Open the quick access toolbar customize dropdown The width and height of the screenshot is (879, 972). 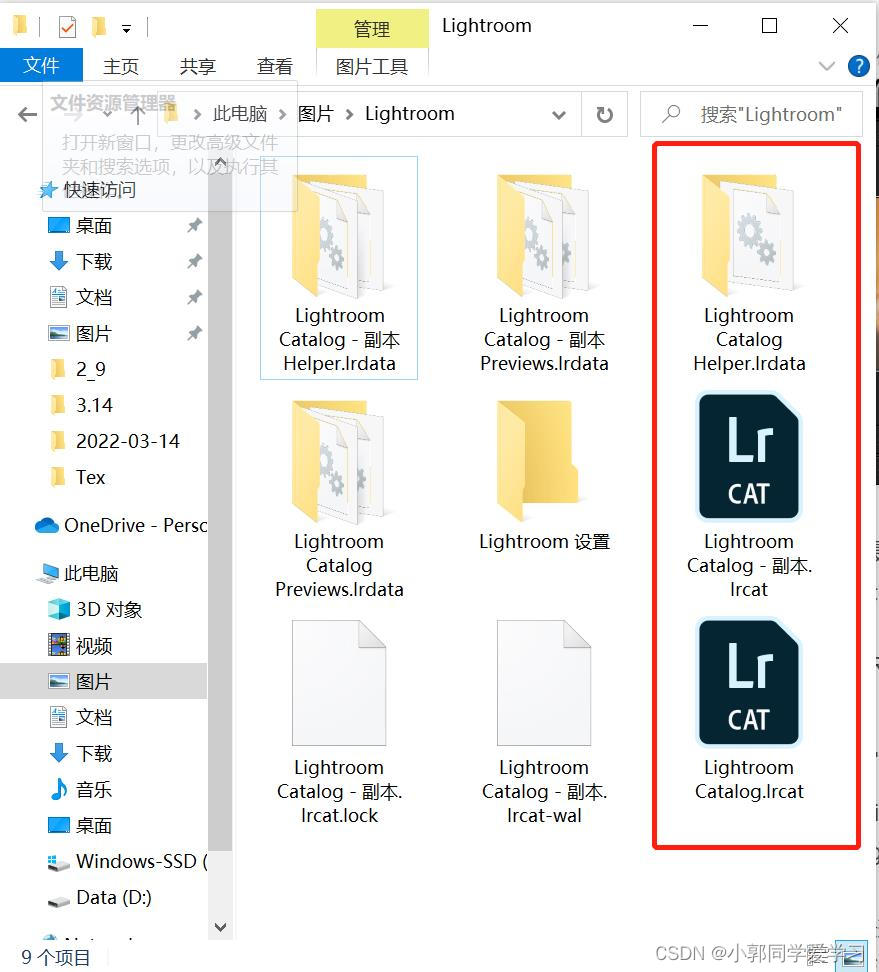pos(126,29)
